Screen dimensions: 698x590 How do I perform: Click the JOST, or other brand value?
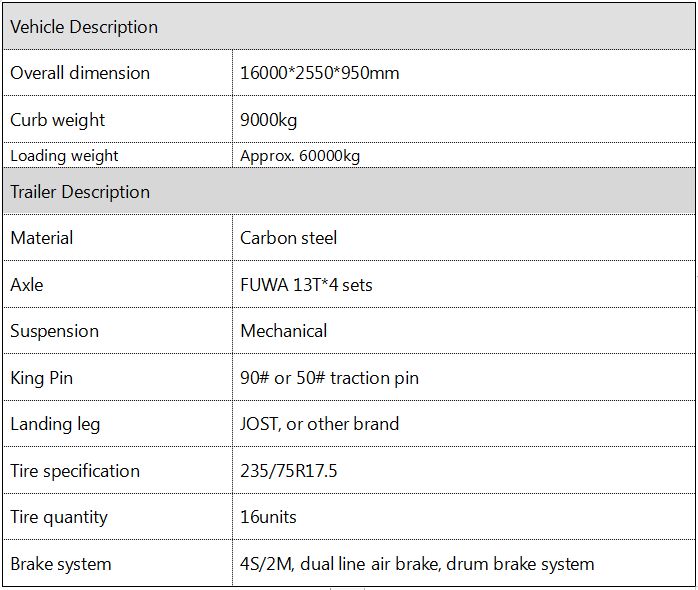click(x=320, y=424)
